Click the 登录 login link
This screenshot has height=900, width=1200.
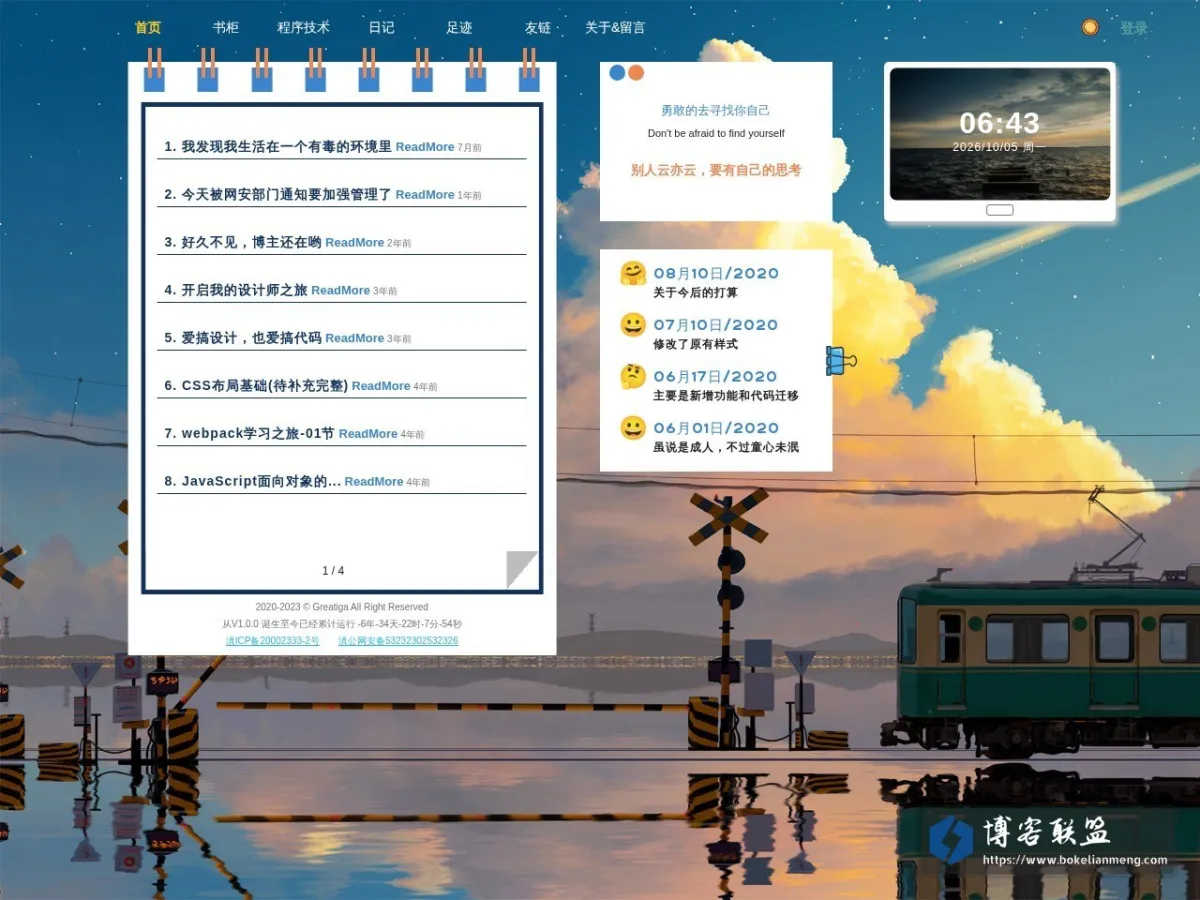pos(1134,28)
